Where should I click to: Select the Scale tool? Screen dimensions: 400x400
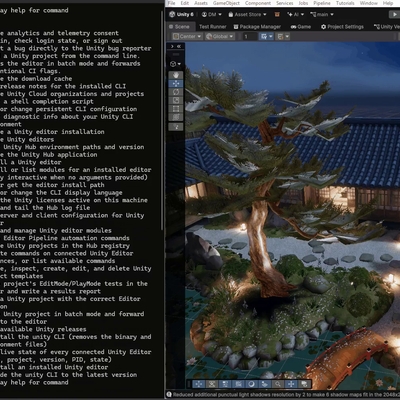176,100
